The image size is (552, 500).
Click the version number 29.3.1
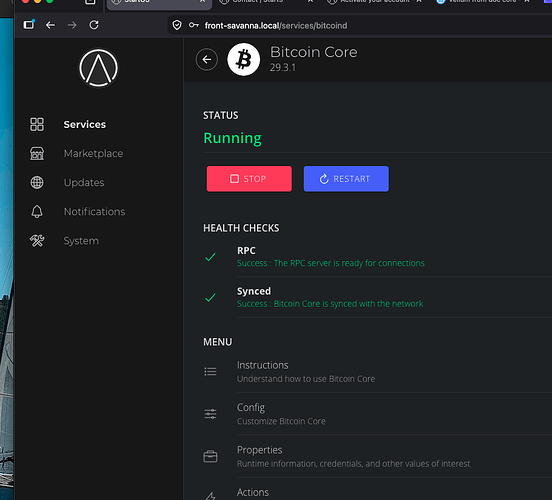[x=283, y=68]
